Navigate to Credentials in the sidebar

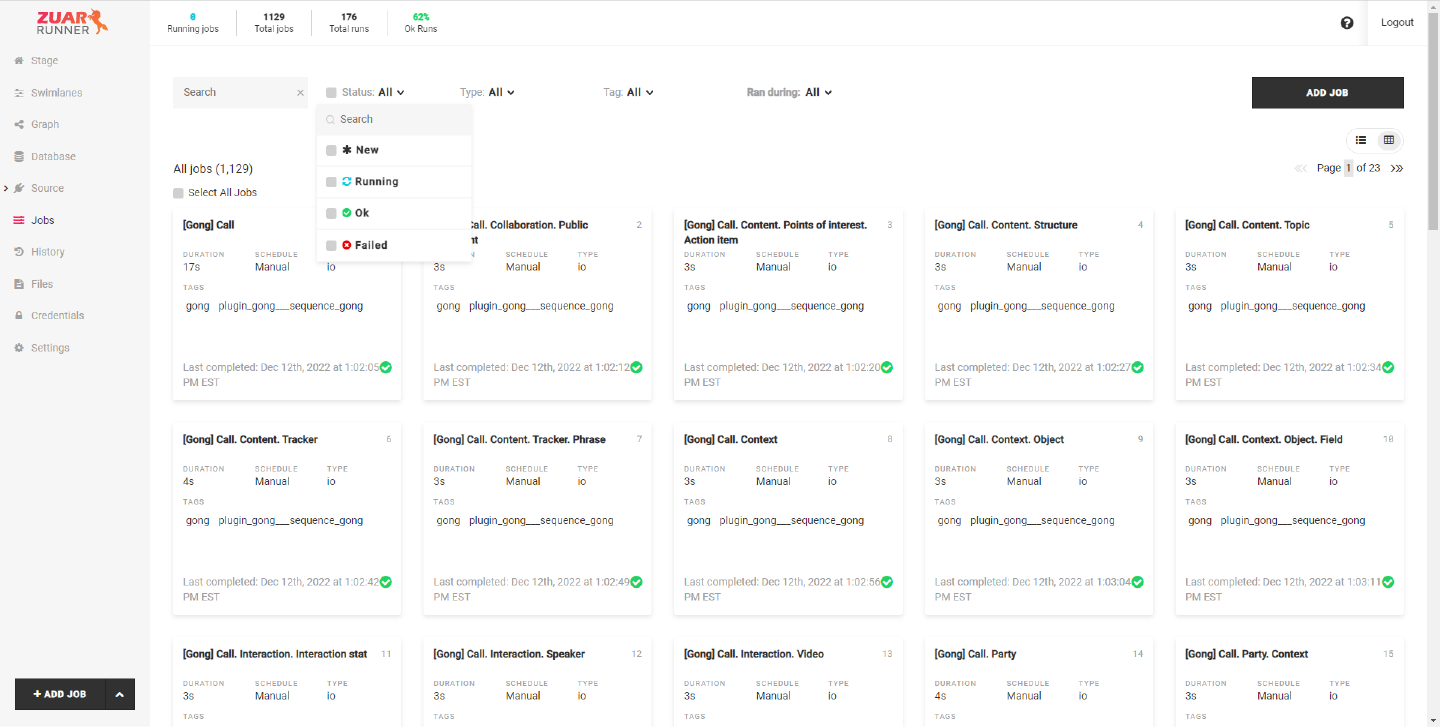[x=57, y=315]
